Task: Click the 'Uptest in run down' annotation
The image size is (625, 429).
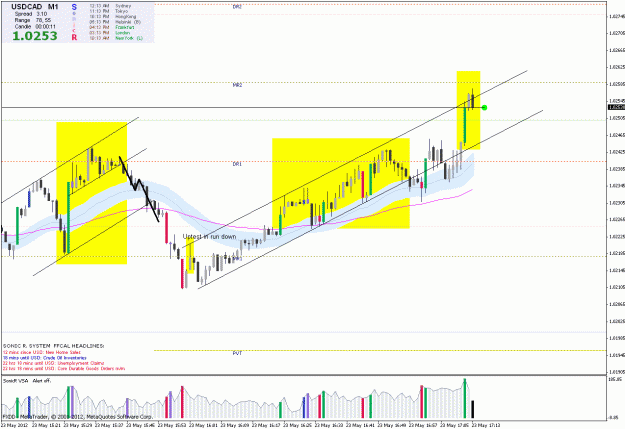Action: [209, 237]
